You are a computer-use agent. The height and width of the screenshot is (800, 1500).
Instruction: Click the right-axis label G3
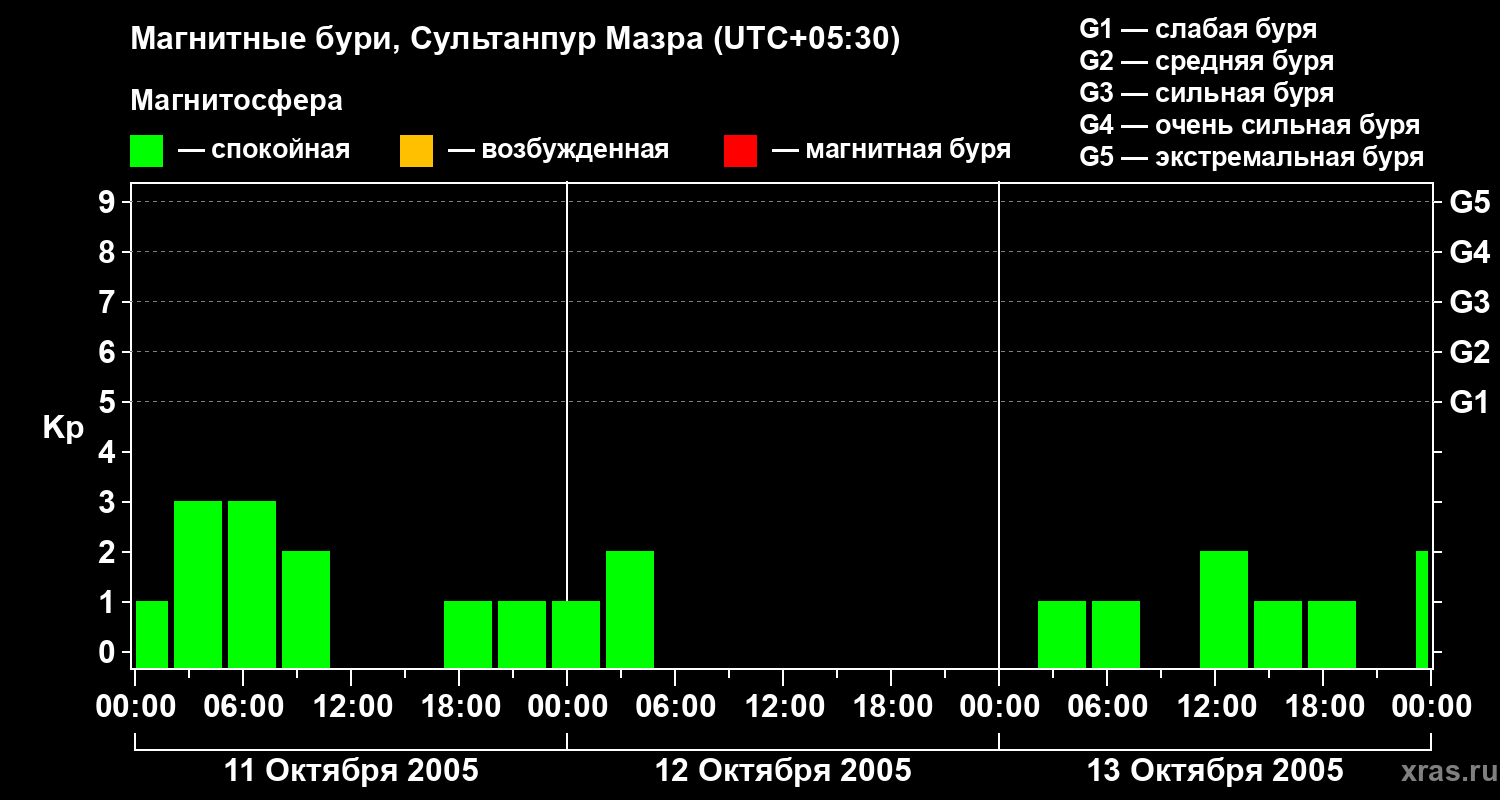[x=1469, y=303]
